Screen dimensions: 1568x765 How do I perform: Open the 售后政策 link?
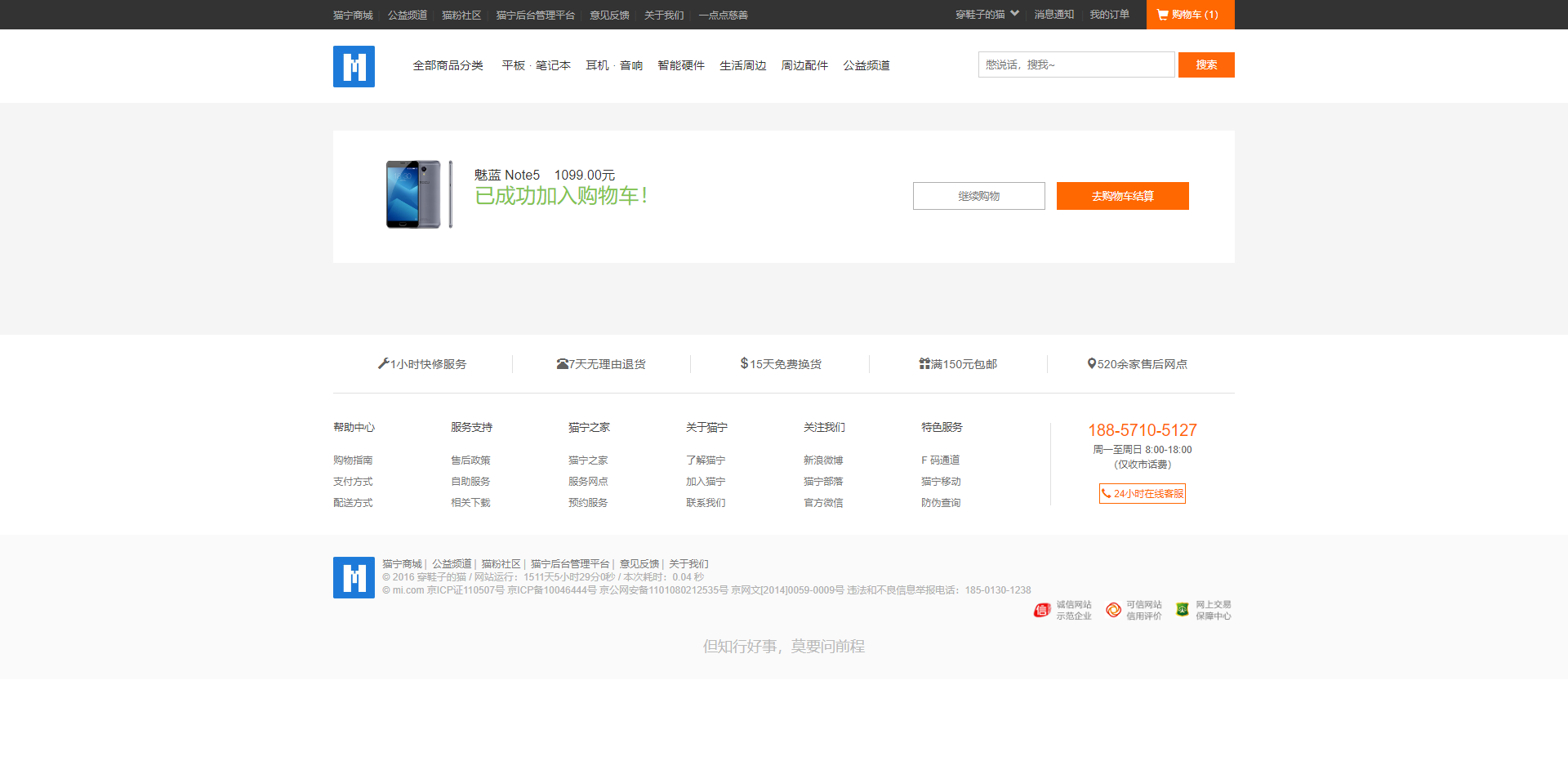[470, 460]
